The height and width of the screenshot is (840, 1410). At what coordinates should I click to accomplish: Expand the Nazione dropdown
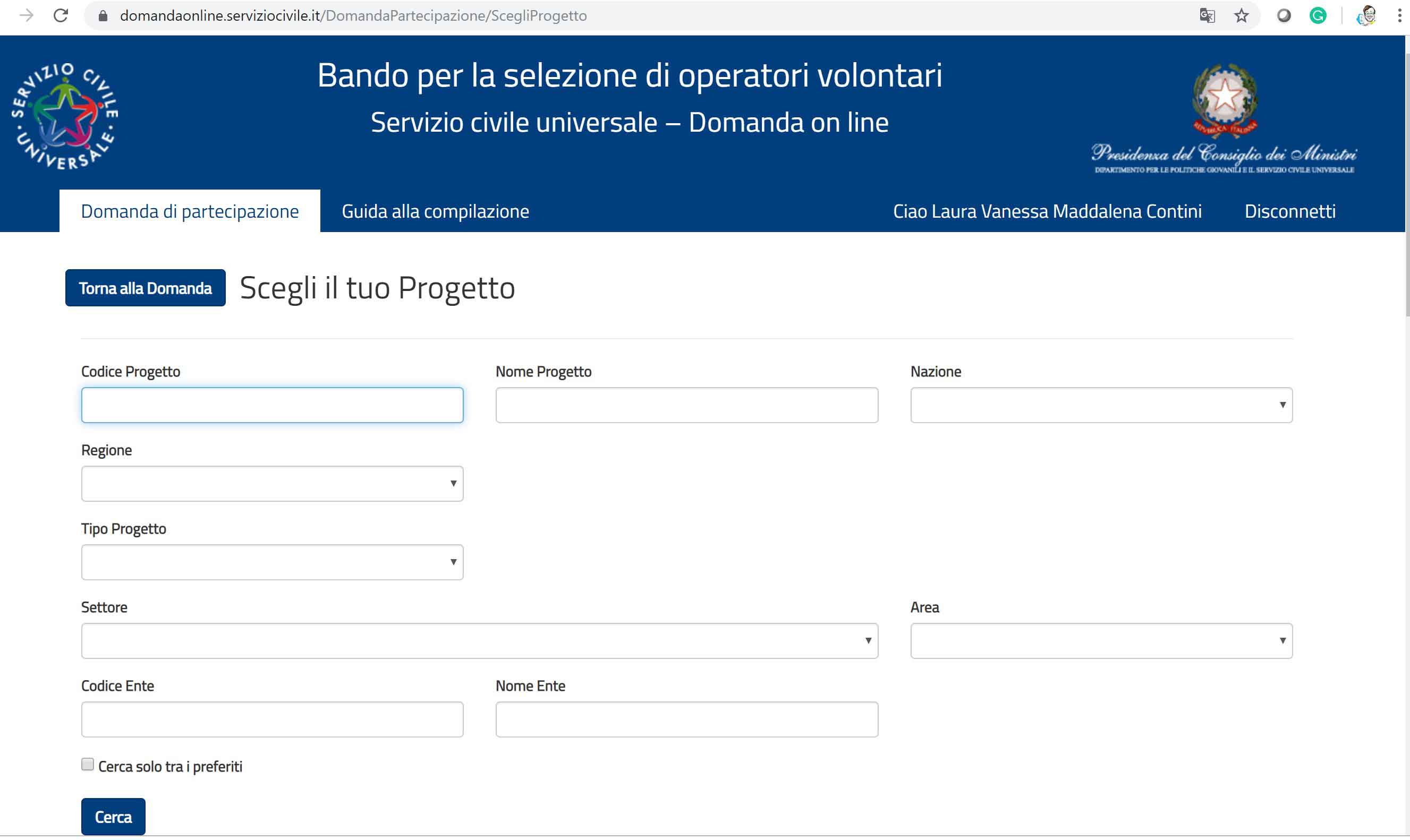[1101, 405]
